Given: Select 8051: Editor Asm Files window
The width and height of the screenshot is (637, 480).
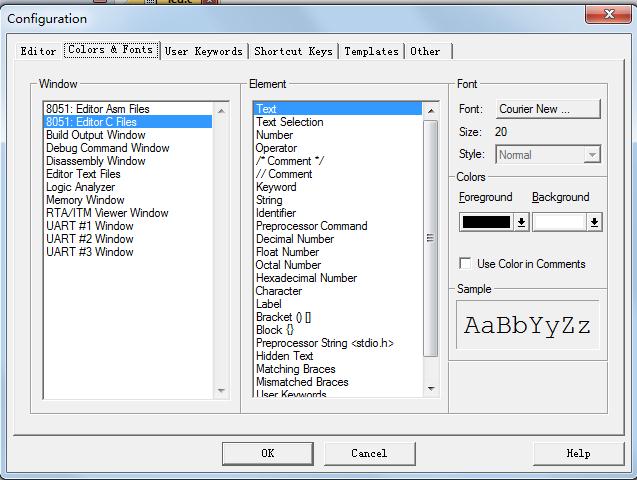Looking at the screenshot, I should [97, 109].
